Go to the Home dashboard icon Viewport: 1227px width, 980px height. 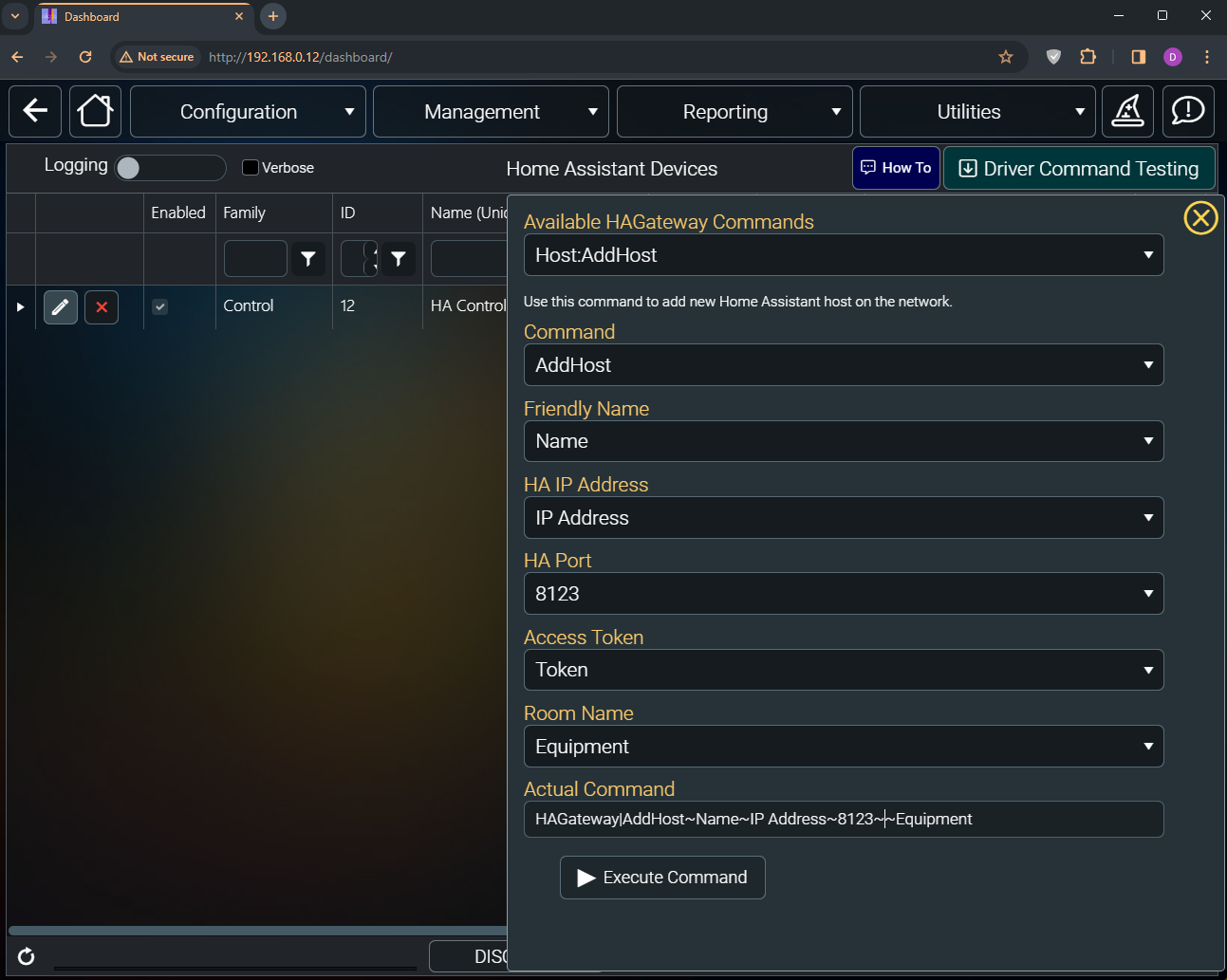pos(95,111)
